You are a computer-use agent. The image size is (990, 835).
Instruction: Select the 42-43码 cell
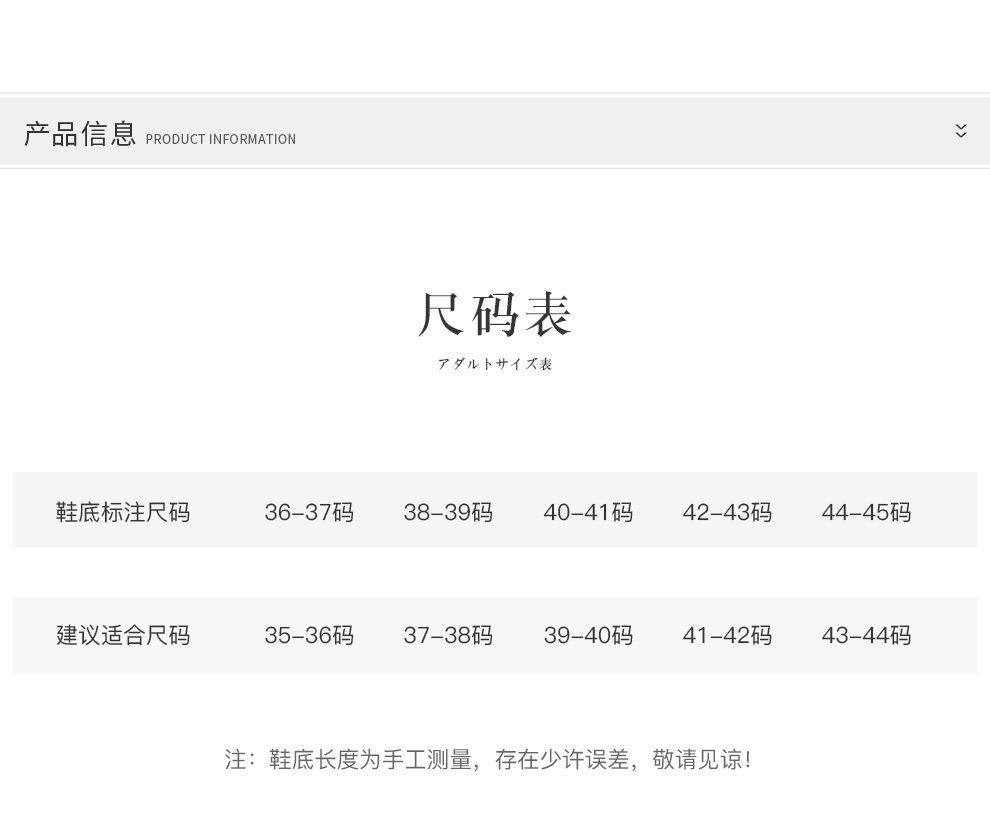(x=727, y=512)
